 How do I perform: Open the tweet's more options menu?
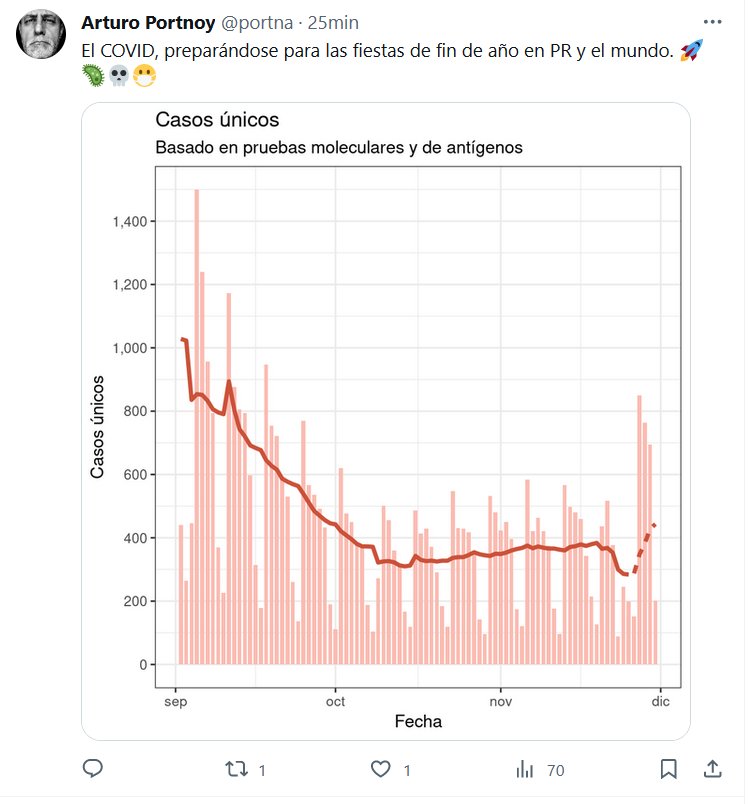coord(712,22)
